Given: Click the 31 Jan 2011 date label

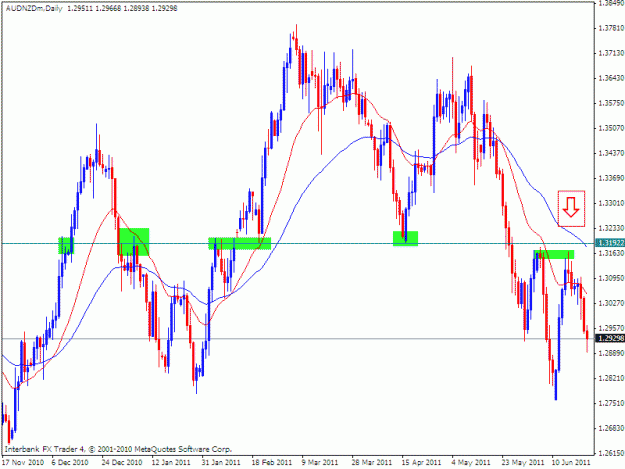Looking at the screenshot, I should pyautogui.click(x=221, y=462).
